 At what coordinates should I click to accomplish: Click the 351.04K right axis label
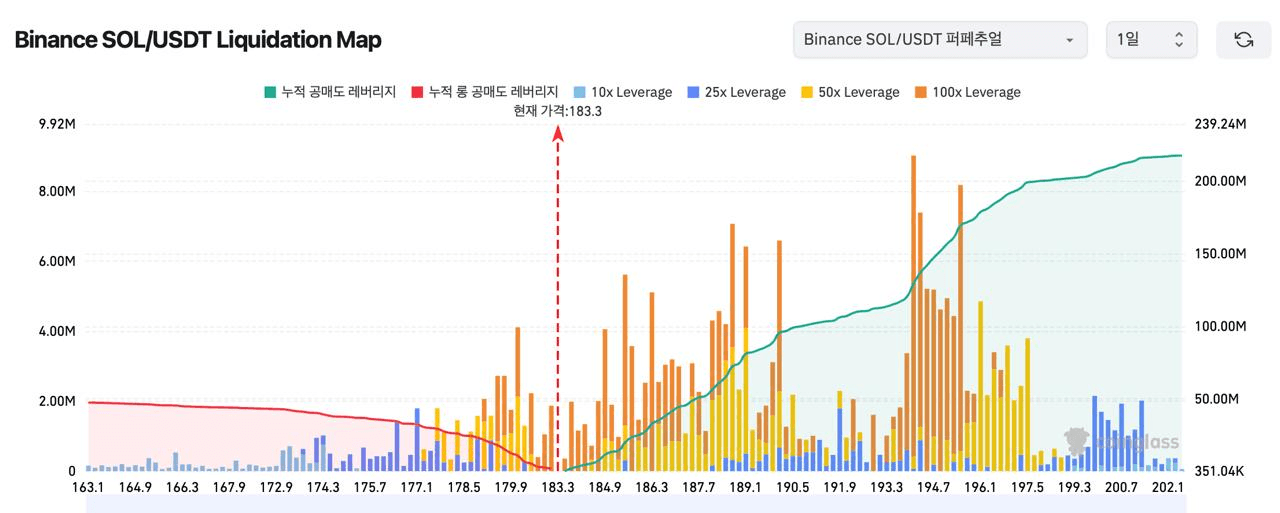coord(1219,471)
